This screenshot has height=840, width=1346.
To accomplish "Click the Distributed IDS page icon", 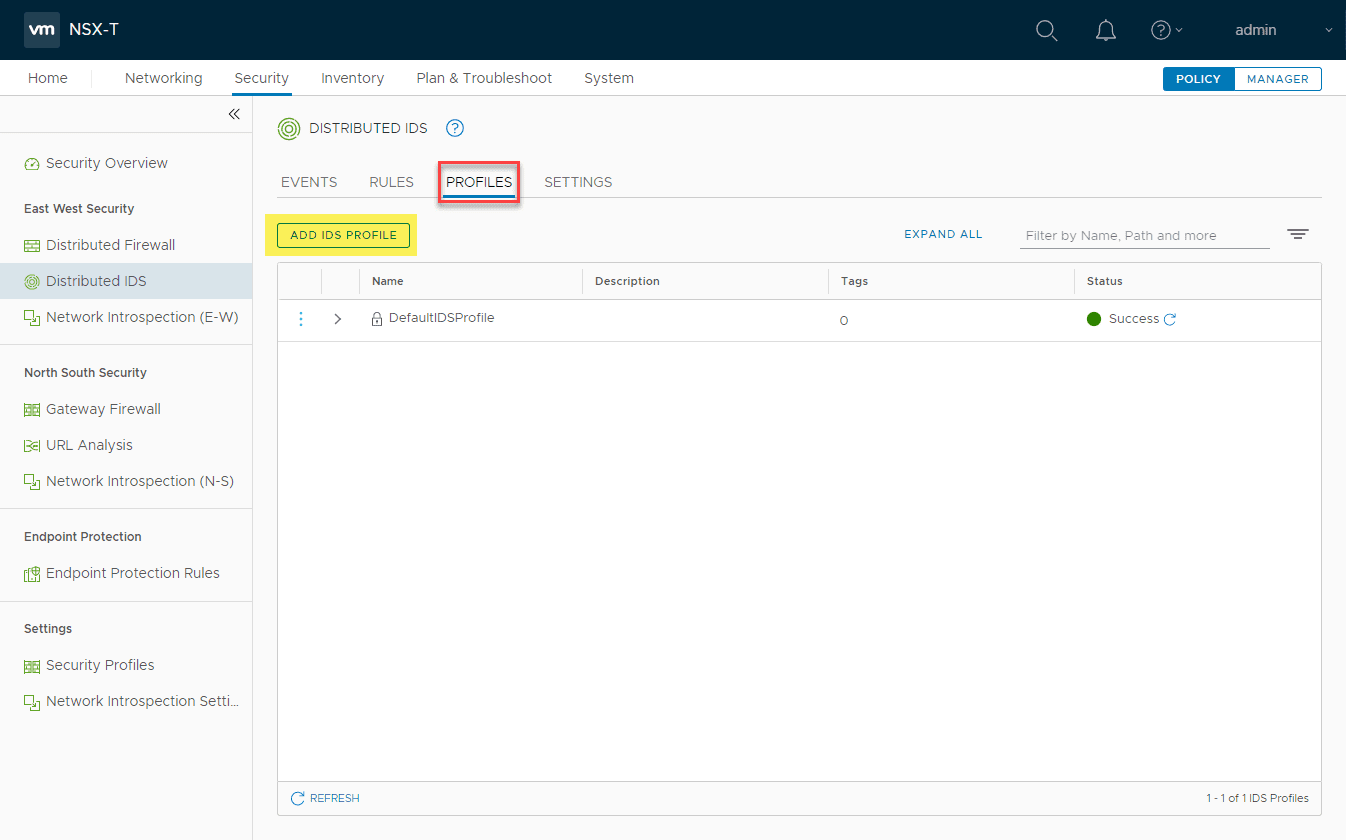I will 289,128.
